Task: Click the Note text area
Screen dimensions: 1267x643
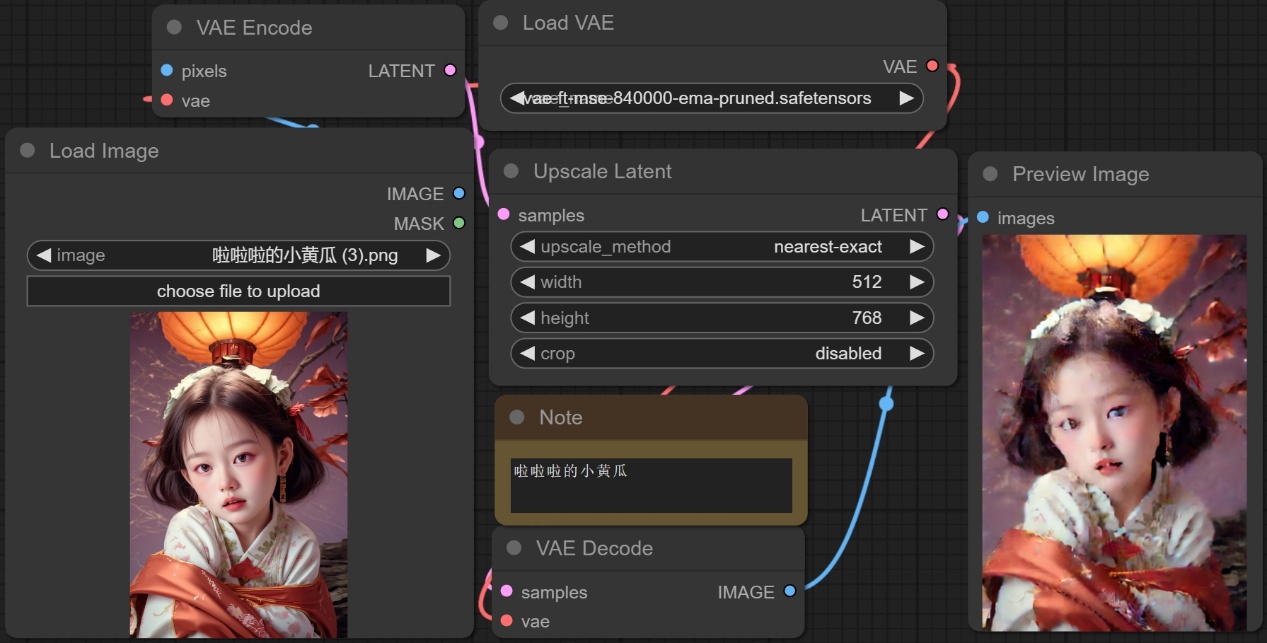Action: [x=651, y=485]
